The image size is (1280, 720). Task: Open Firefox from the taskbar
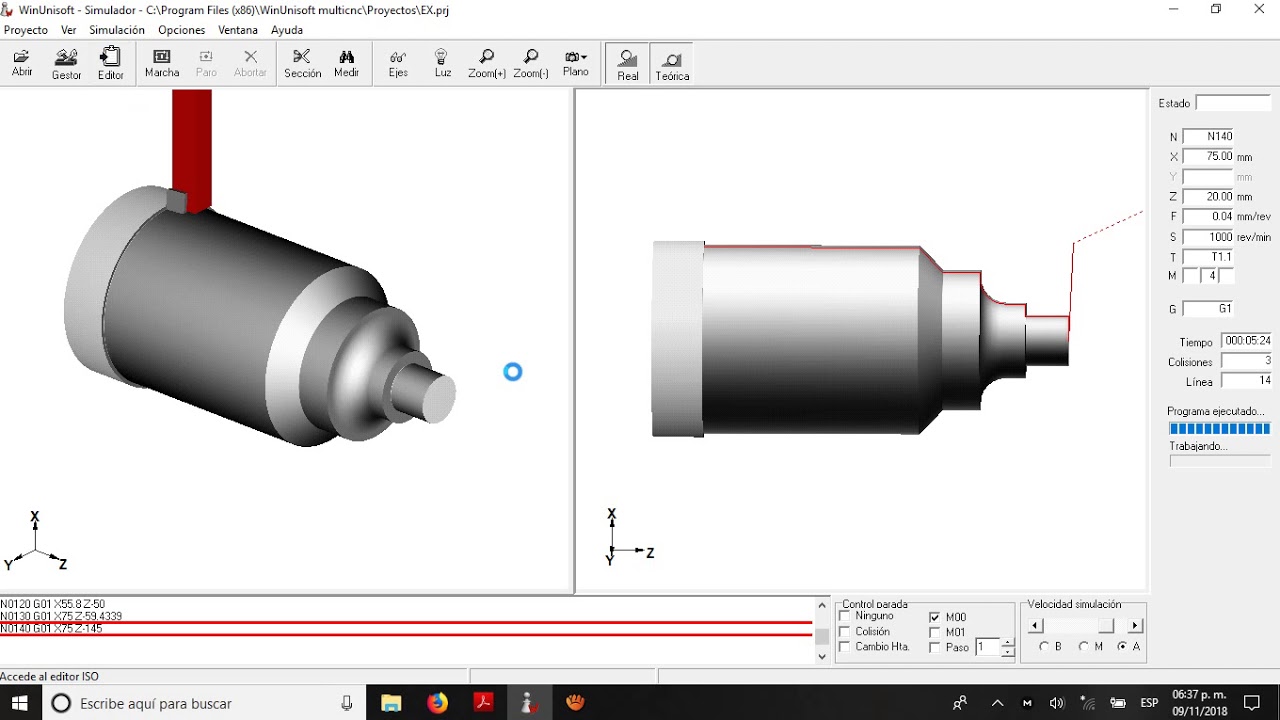point(437,703)
